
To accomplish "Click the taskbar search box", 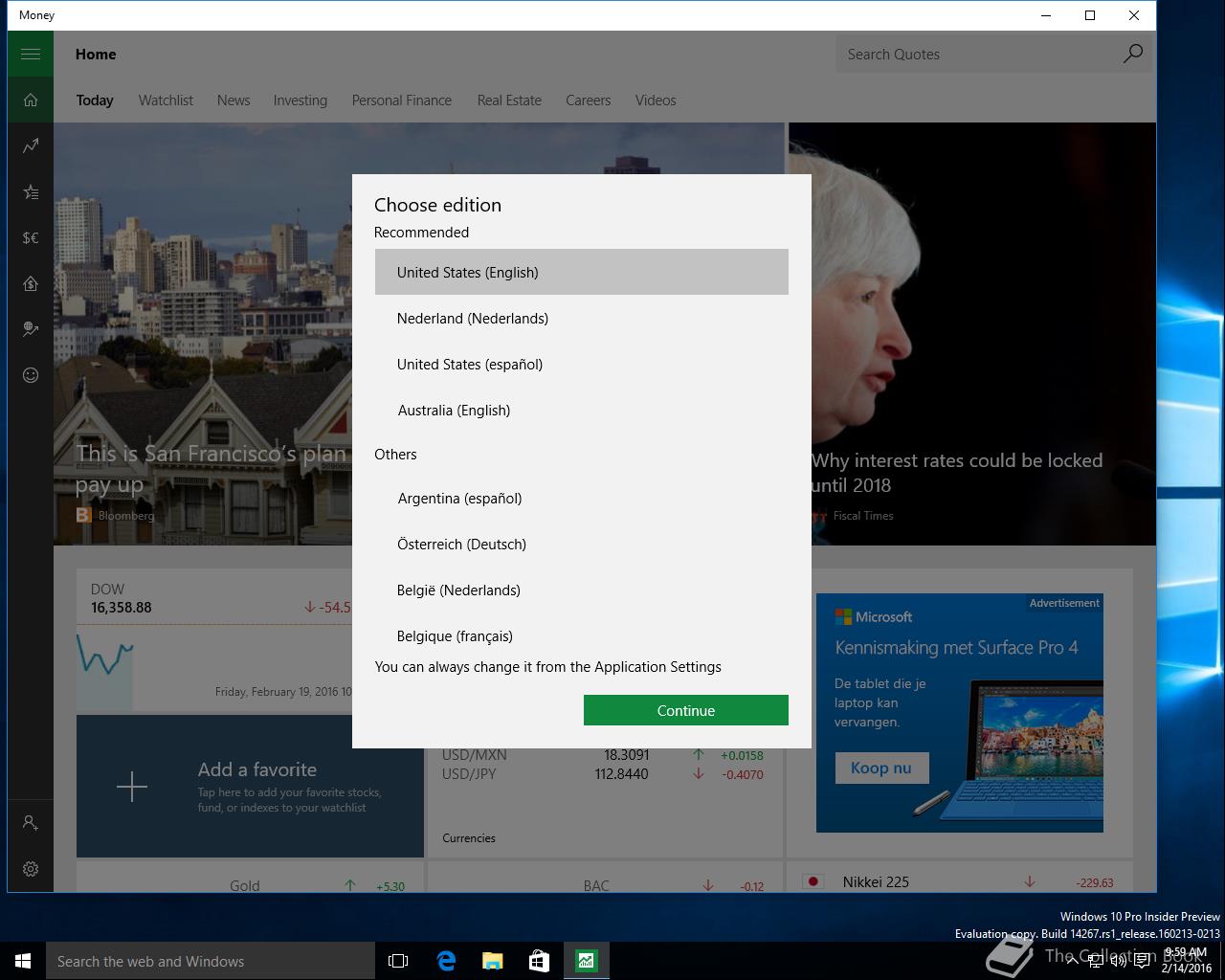I will (x=211, y=961).
